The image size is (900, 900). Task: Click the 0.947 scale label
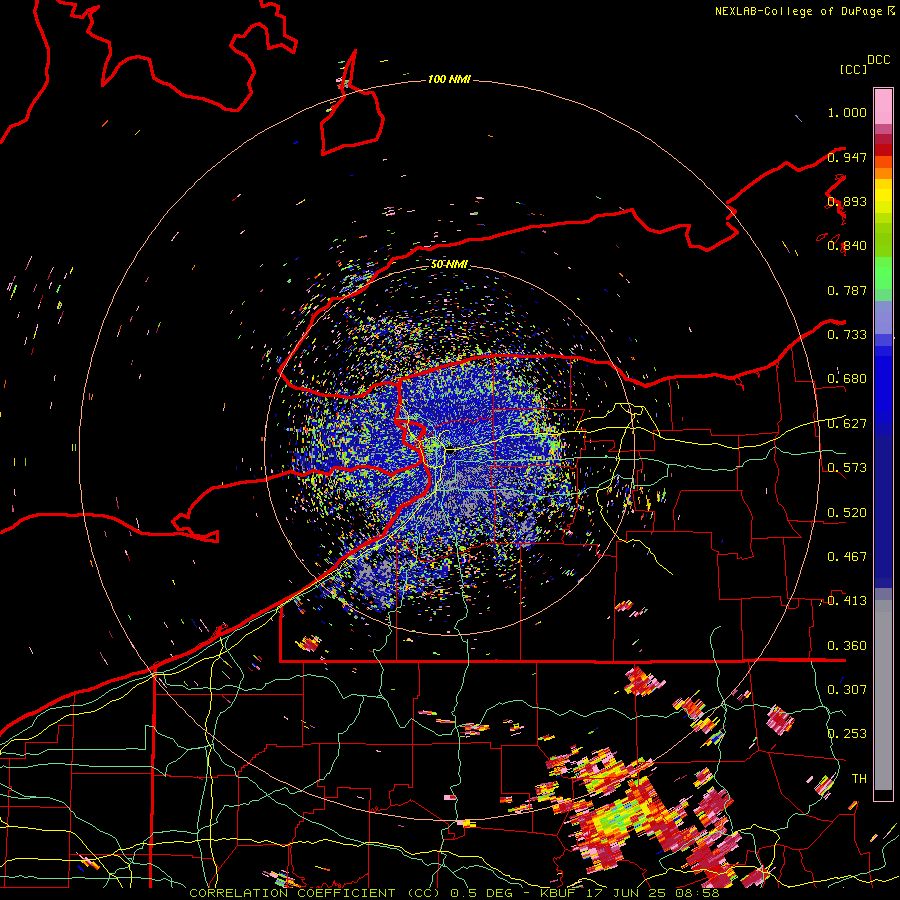point(847,157)
